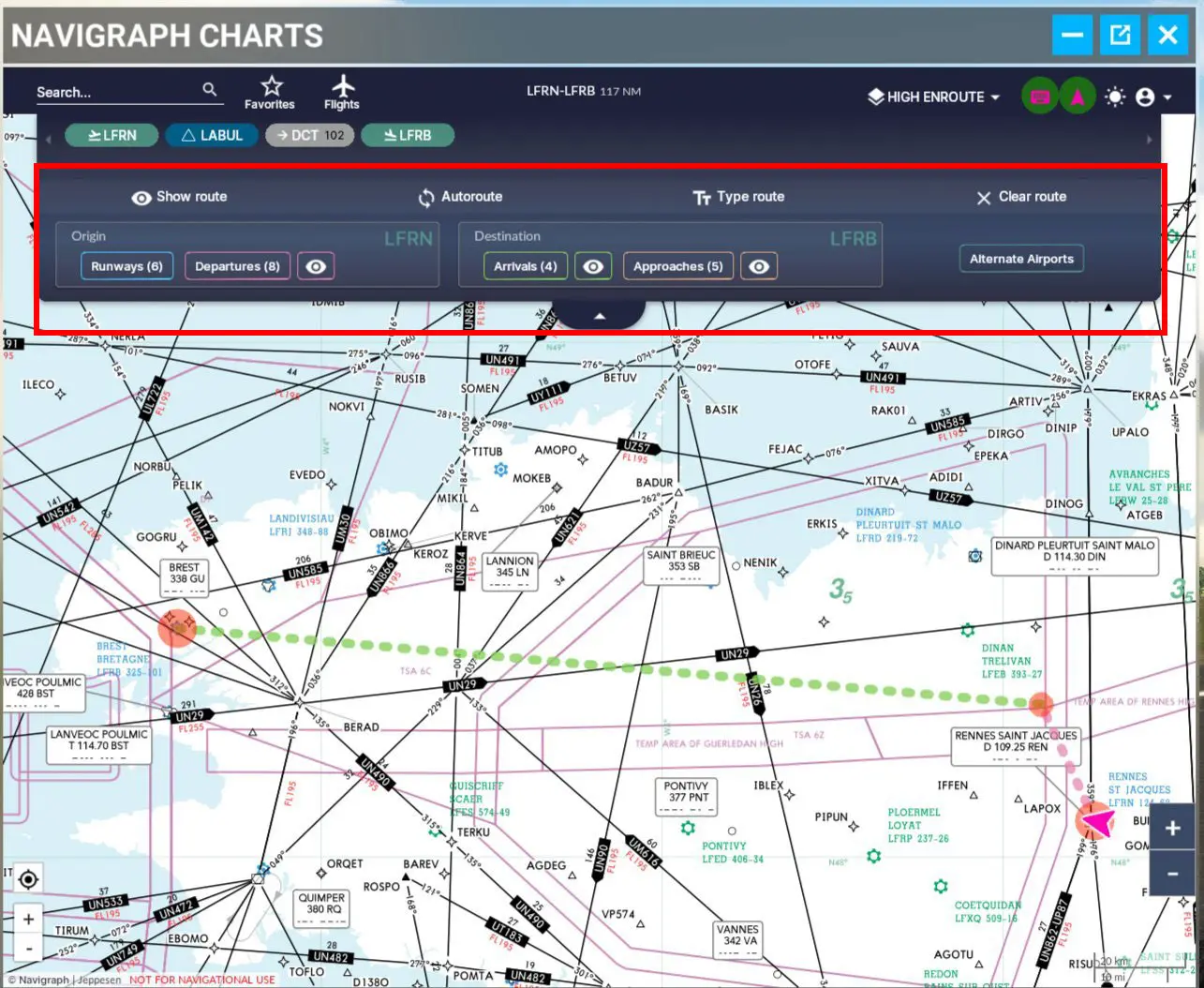Center map with the locate target icon
1204x988 pixels.
coord(29,878)
